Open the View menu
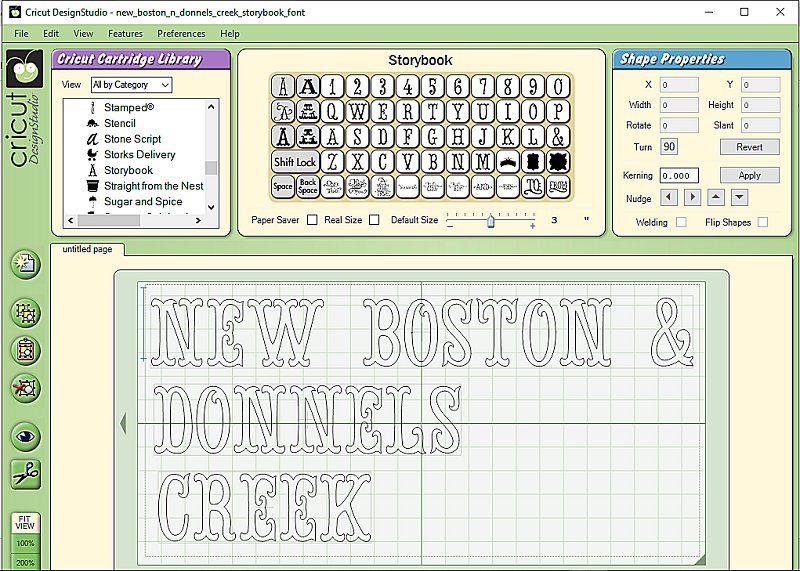800x571 pixels. coord(83,34)
